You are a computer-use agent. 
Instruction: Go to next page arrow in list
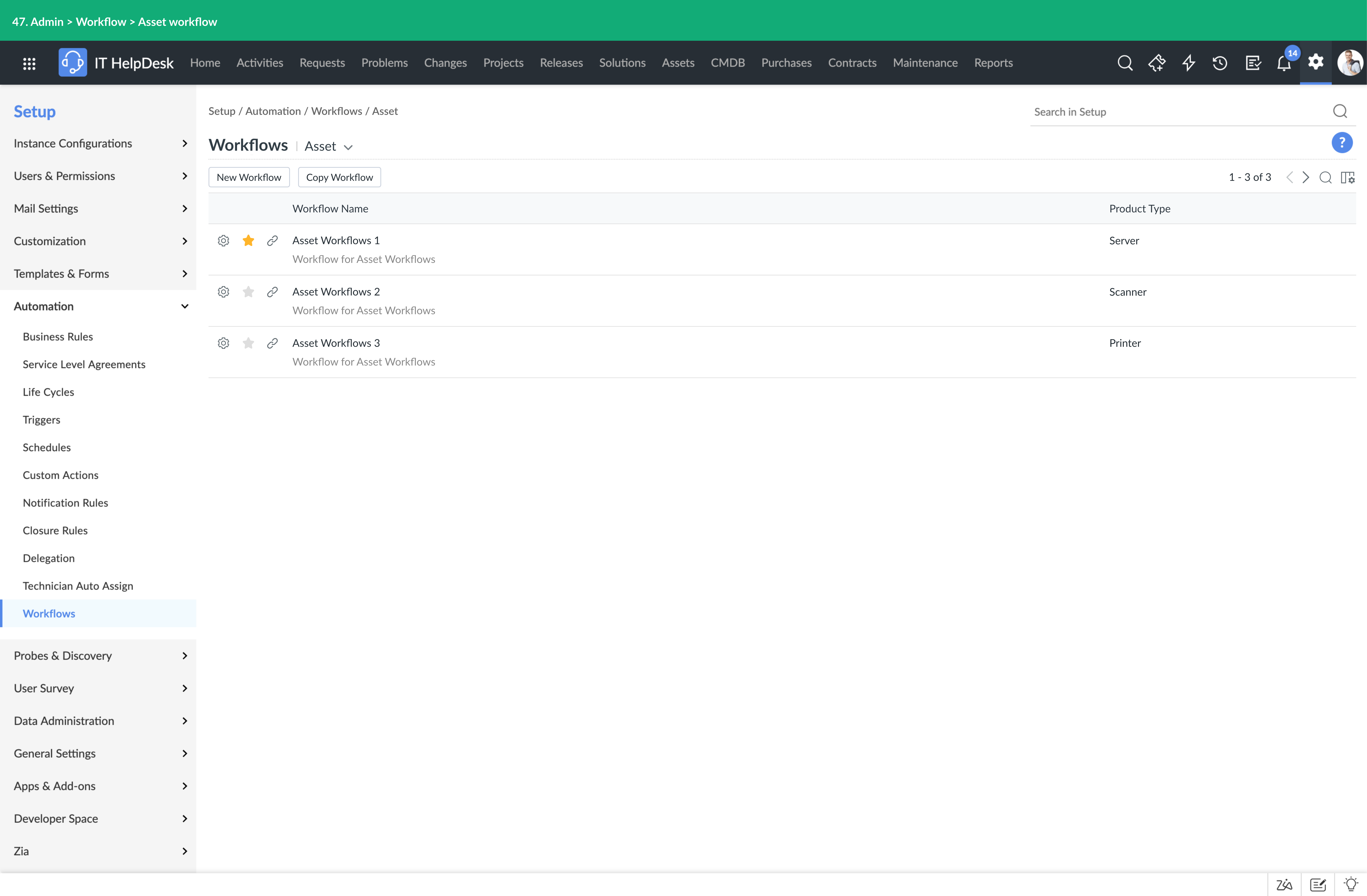pos(1306,178)
